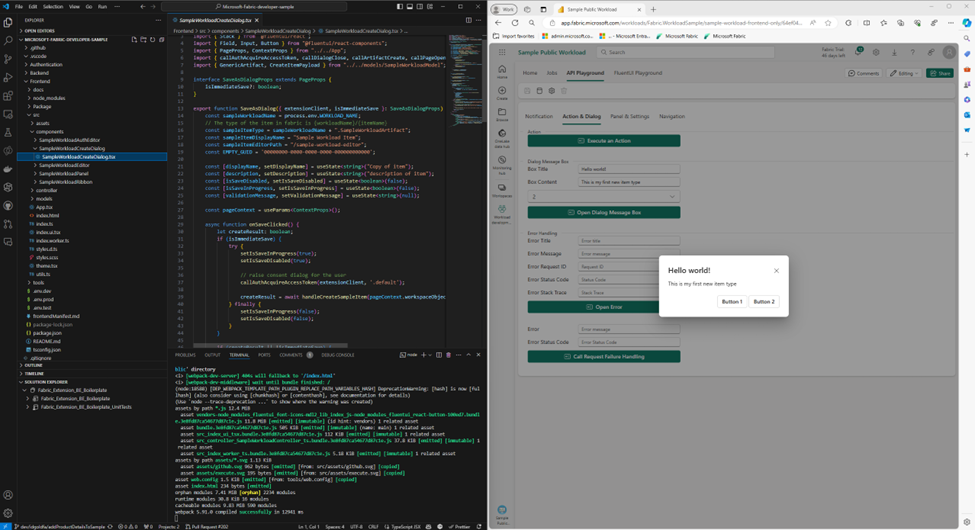The height and width of the screenshot is (530, 975).
Task: Add the Fabric page to browser favorites
Action: point(828,23)
